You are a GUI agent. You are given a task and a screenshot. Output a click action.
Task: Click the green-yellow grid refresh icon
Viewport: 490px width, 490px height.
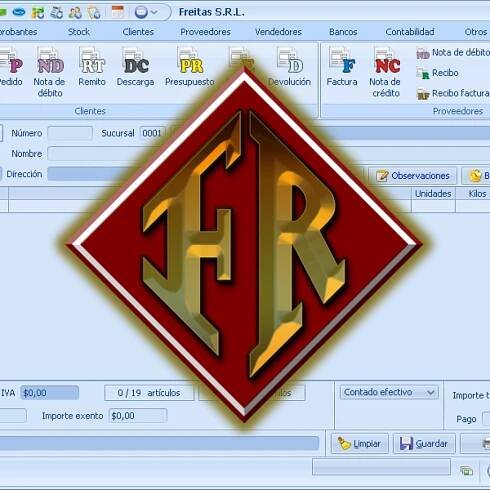tap(38, 13)
